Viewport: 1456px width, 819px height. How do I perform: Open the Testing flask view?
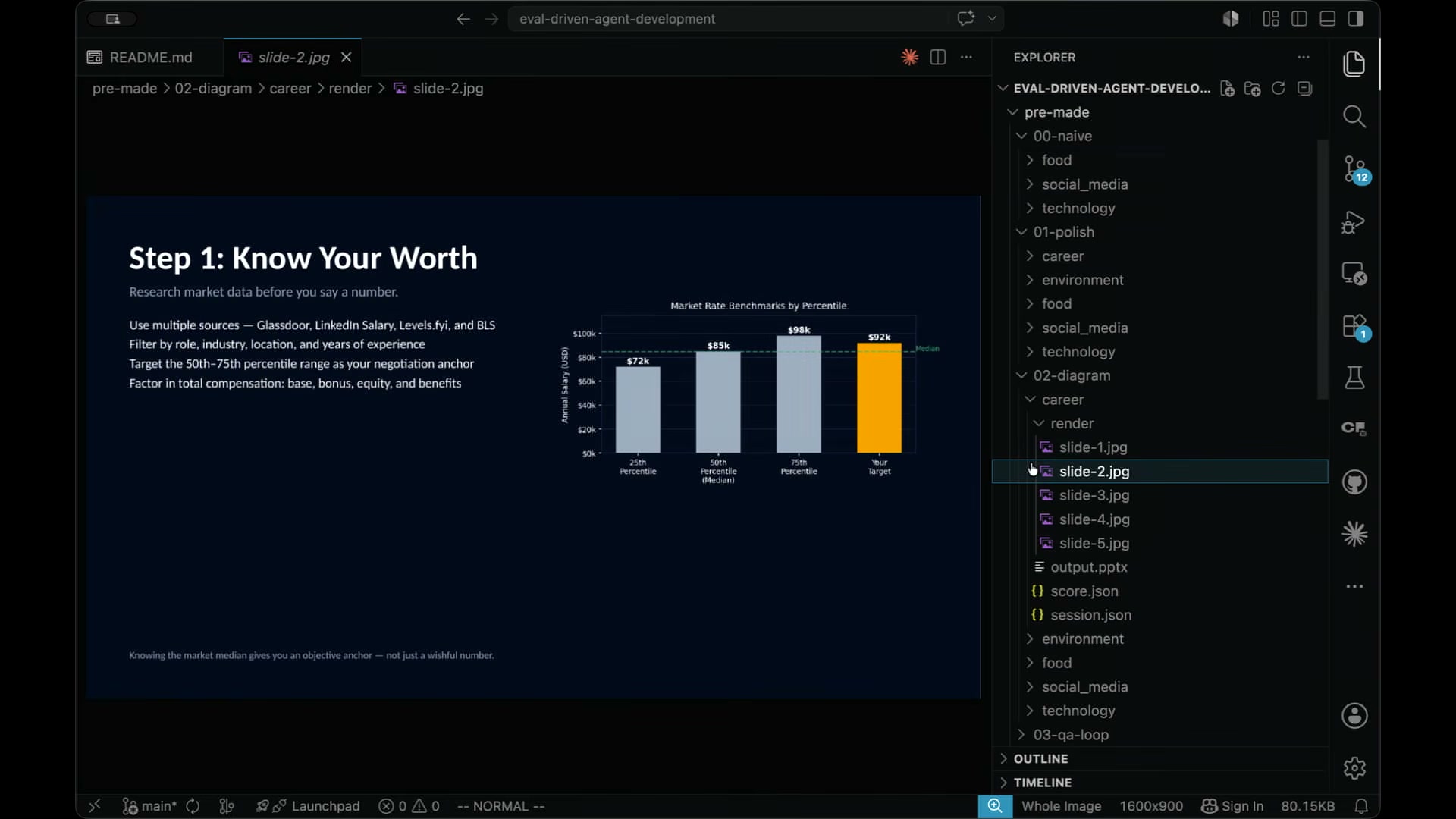tap(1354, 378)
